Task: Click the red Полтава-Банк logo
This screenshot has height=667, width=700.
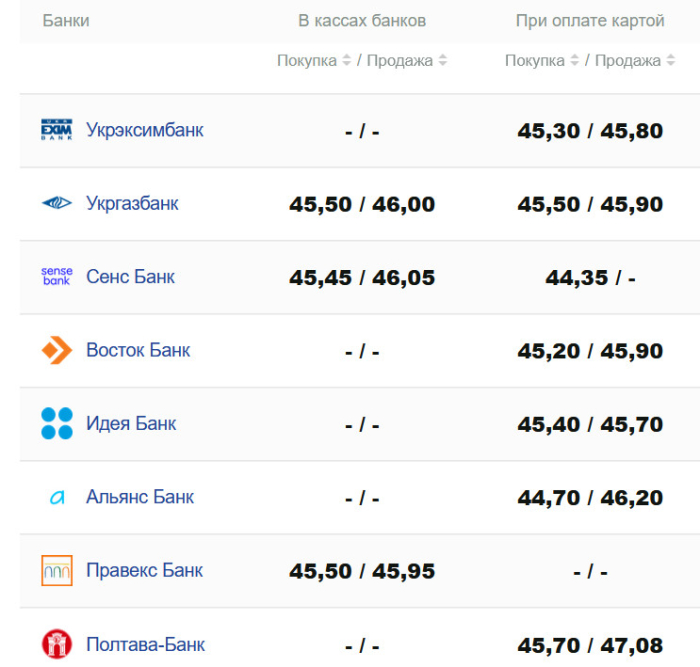Action: 56,643
